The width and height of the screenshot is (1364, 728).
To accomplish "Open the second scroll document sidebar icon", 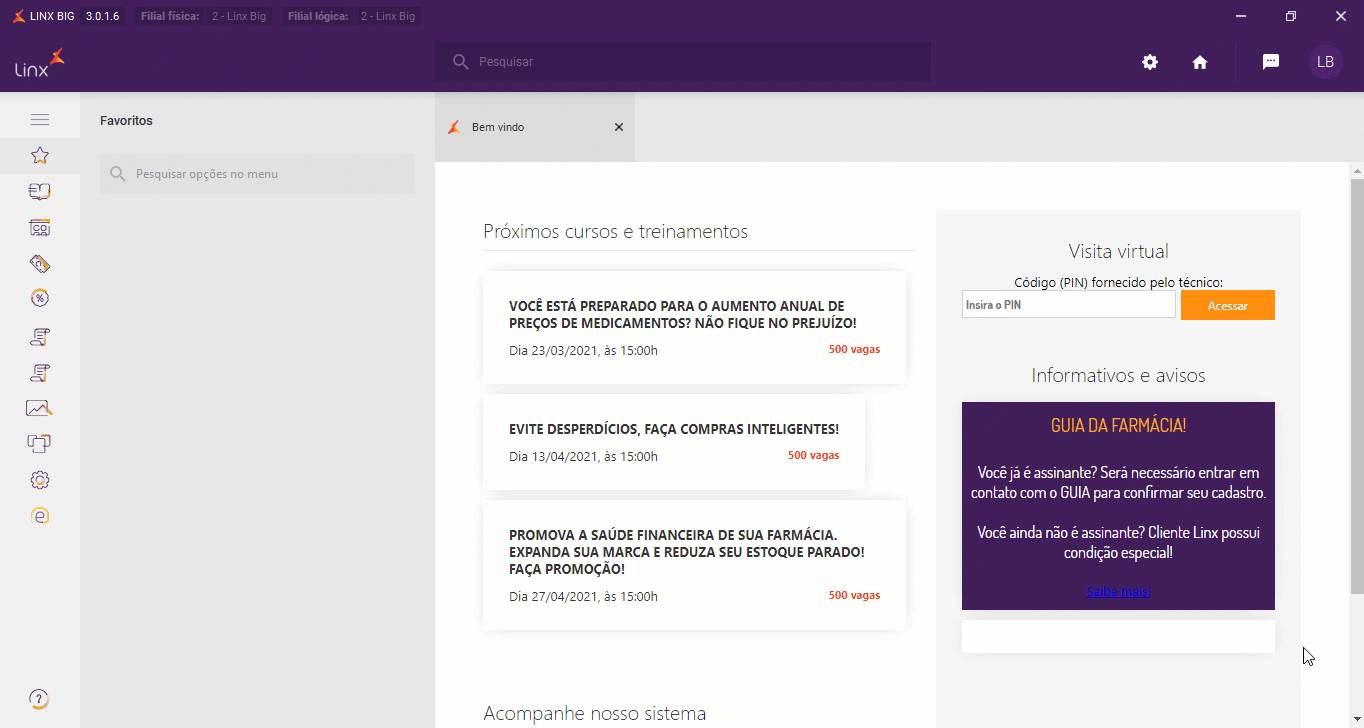I will 40,373.
